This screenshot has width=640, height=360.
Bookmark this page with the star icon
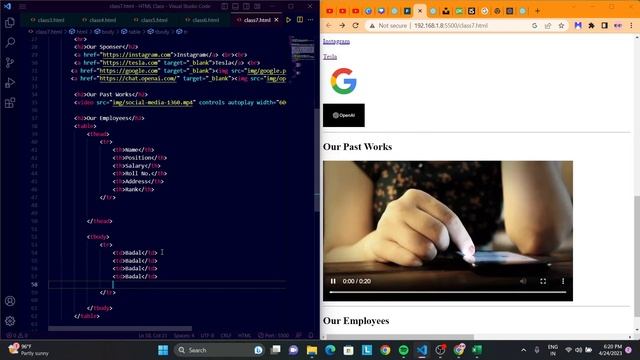click(561, 25)
